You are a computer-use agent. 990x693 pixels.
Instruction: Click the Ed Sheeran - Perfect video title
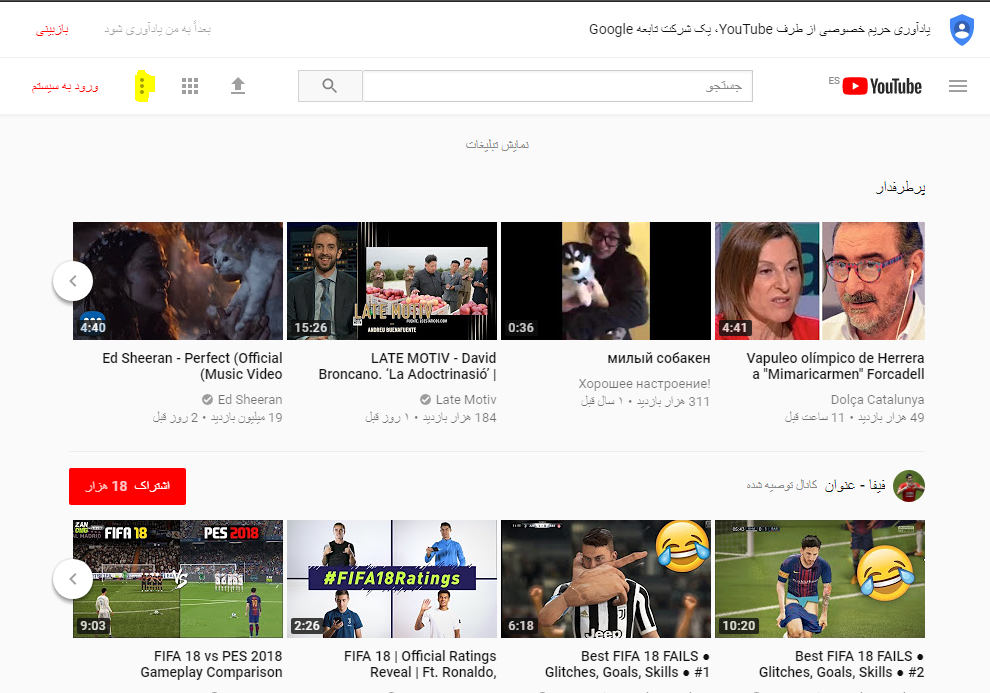[193, 366]
